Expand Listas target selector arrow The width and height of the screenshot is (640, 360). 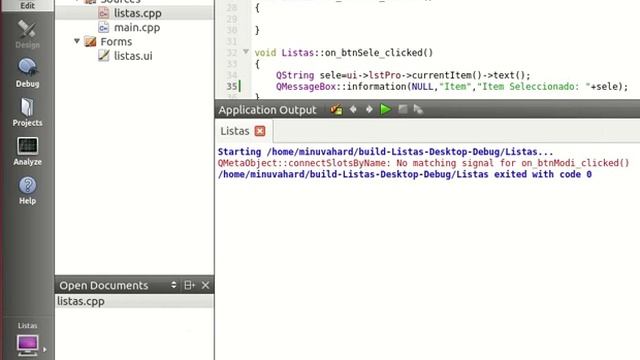(x=44, y=350)
